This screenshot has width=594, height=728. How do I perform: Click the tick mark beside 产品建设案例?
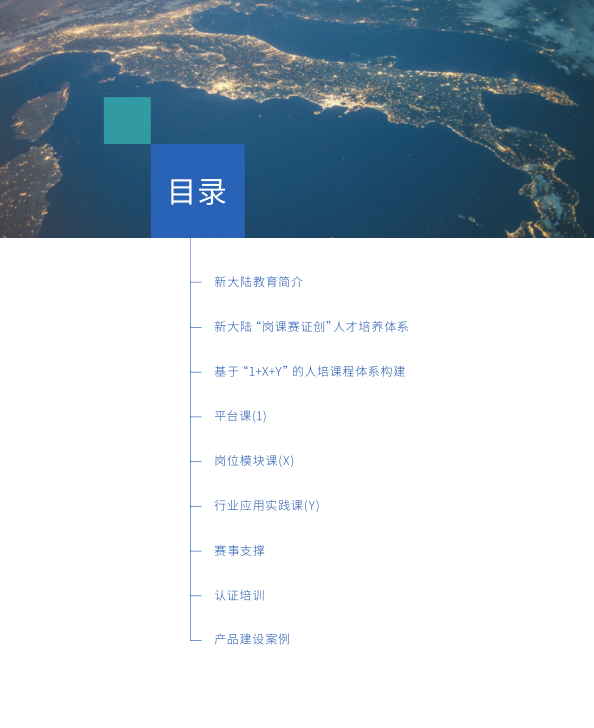(x=196, y=640)
